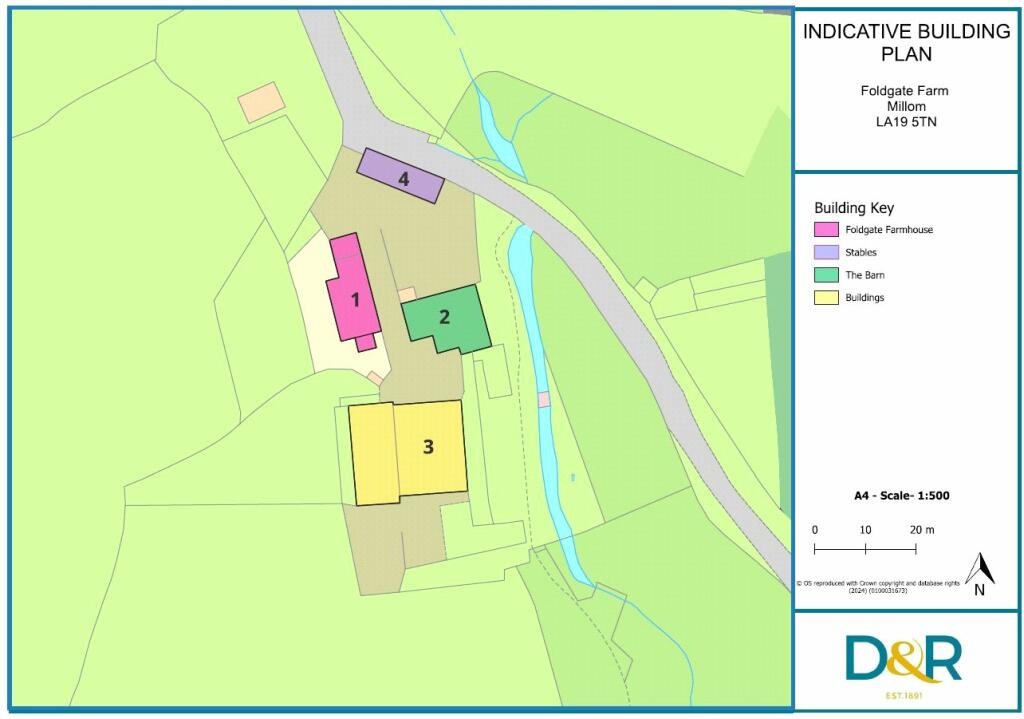
Task: Click the 'INDICATIVE BUILDING PLAN' title
Action: pos(906,42)
